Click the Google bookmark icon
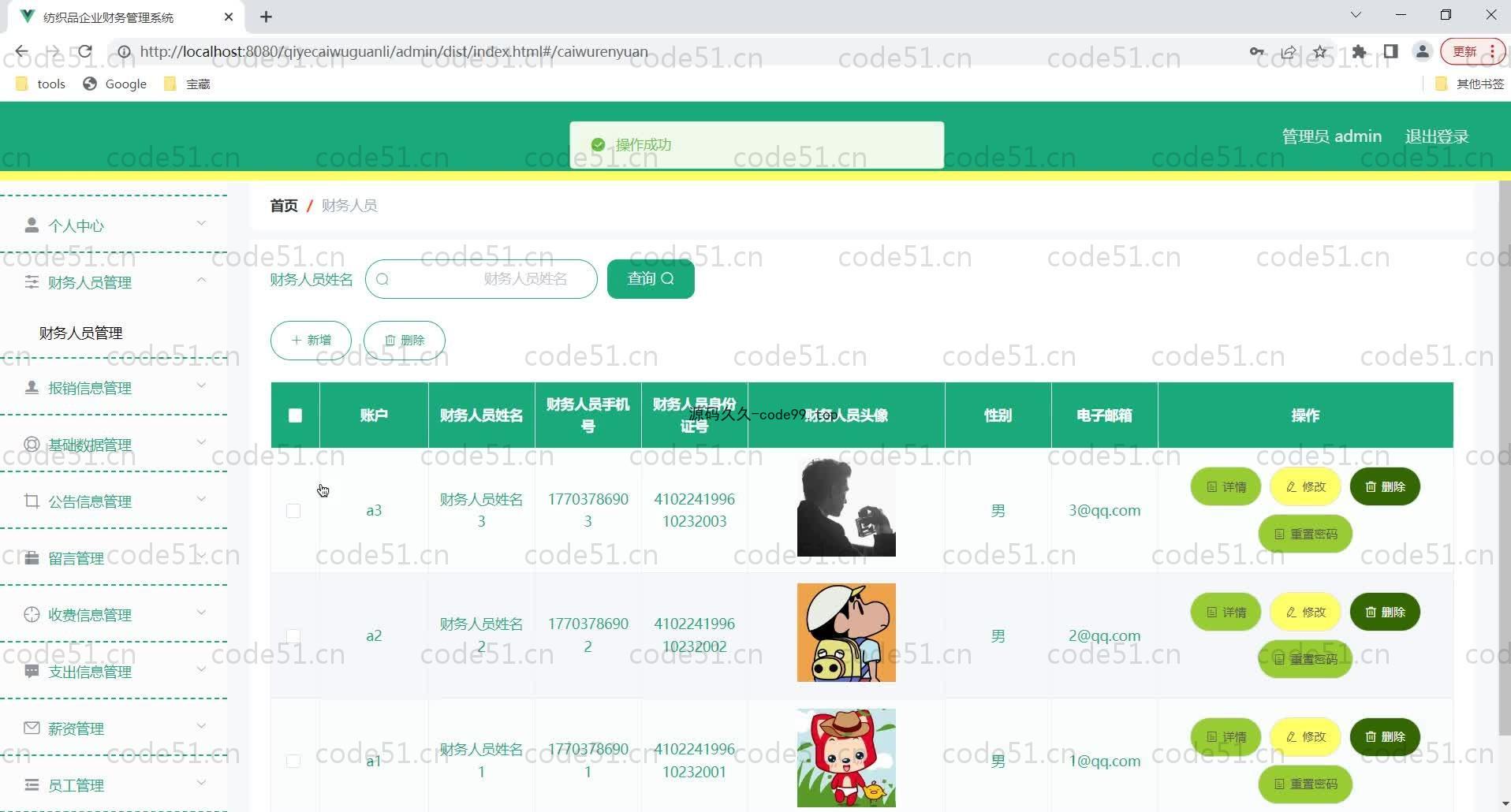Screen dimensions: 1511x812 (91, 84)
